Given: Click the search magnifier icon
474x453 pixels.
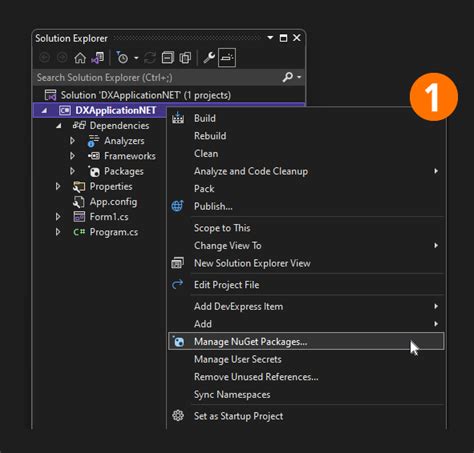Looking at the screenshot, I should point(288,77).
